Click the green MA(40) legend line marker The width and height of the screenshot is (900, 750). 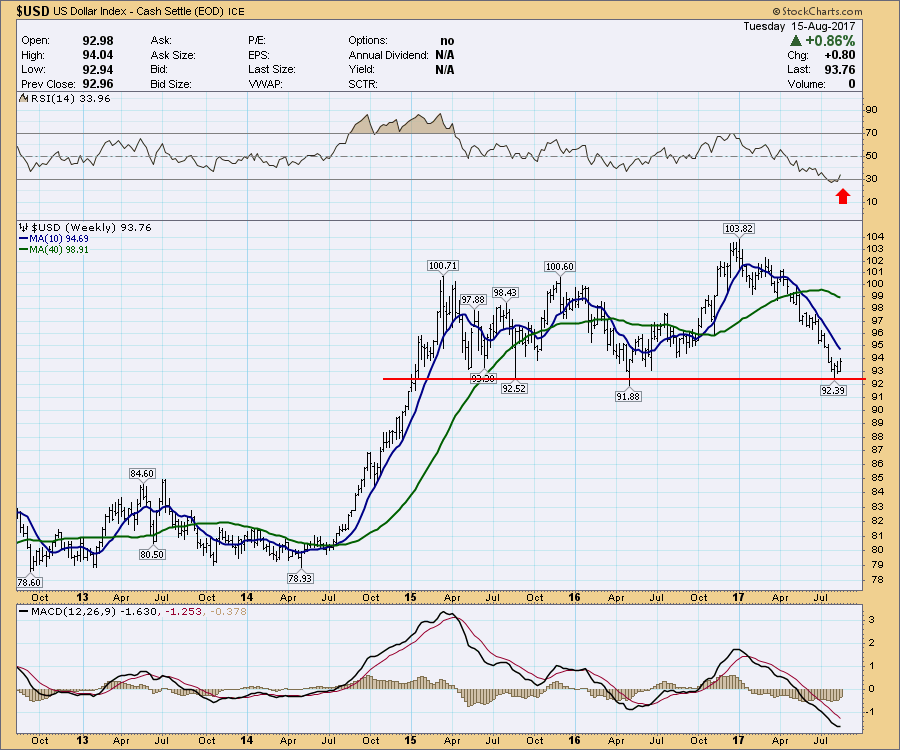pos(25,252)
